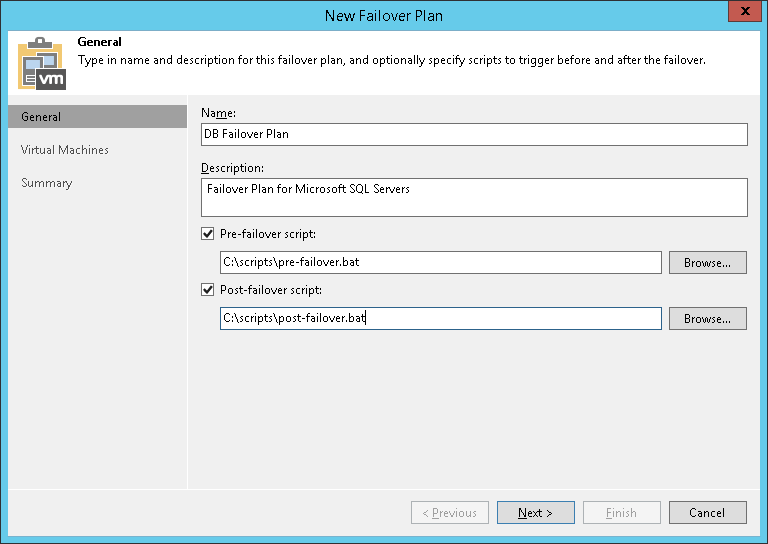Close the New Failover Plan dialog

click(739, 14)
